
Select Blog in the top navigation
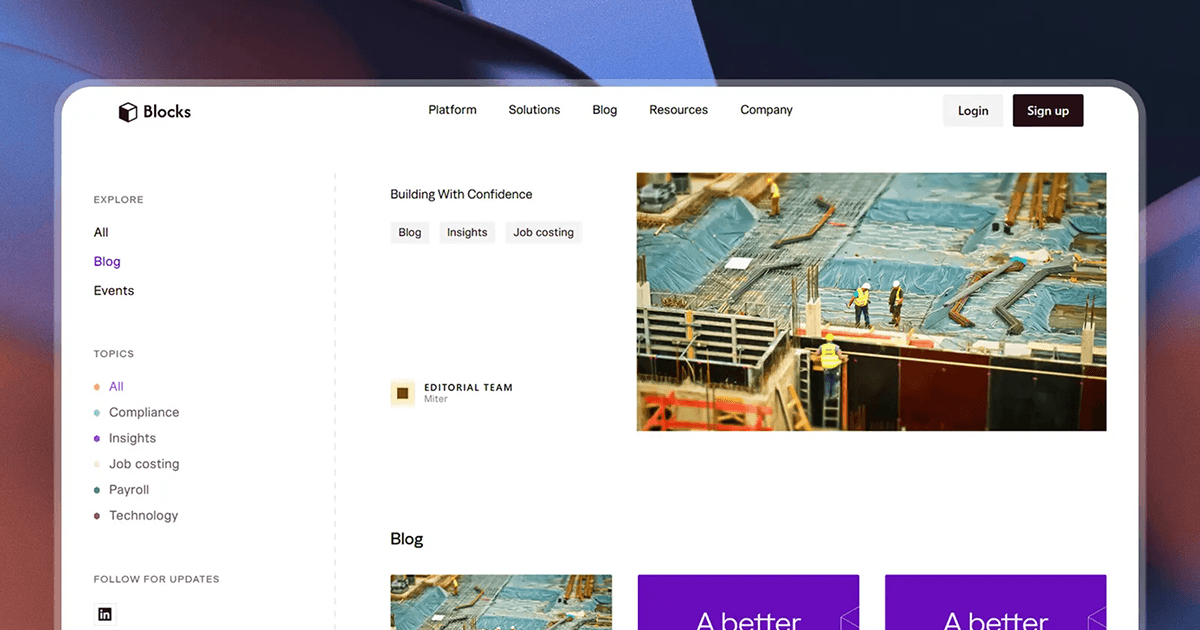[x=604, y=110]
